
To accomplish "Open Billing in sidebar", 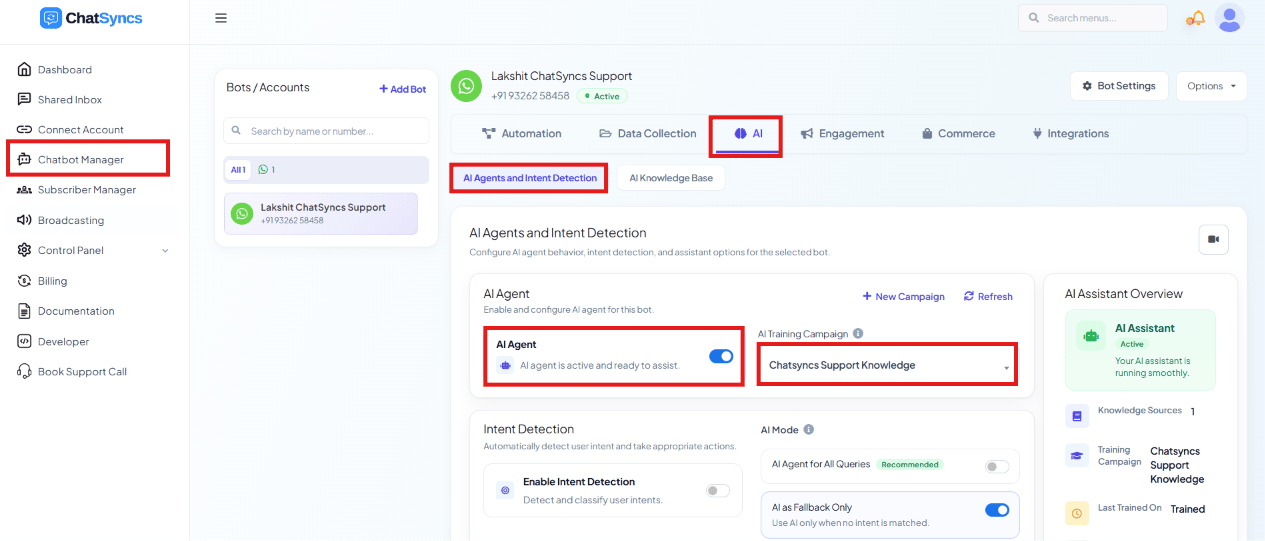I will 53,281.
